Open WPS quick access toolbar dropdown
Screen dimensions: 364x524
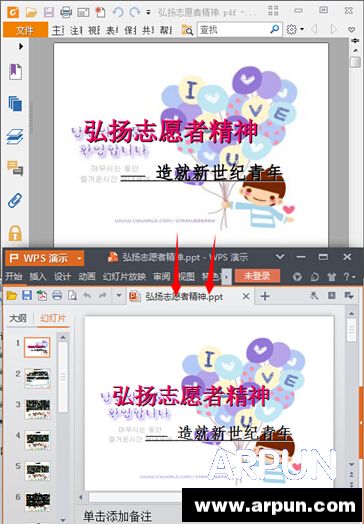click(118, 296)
